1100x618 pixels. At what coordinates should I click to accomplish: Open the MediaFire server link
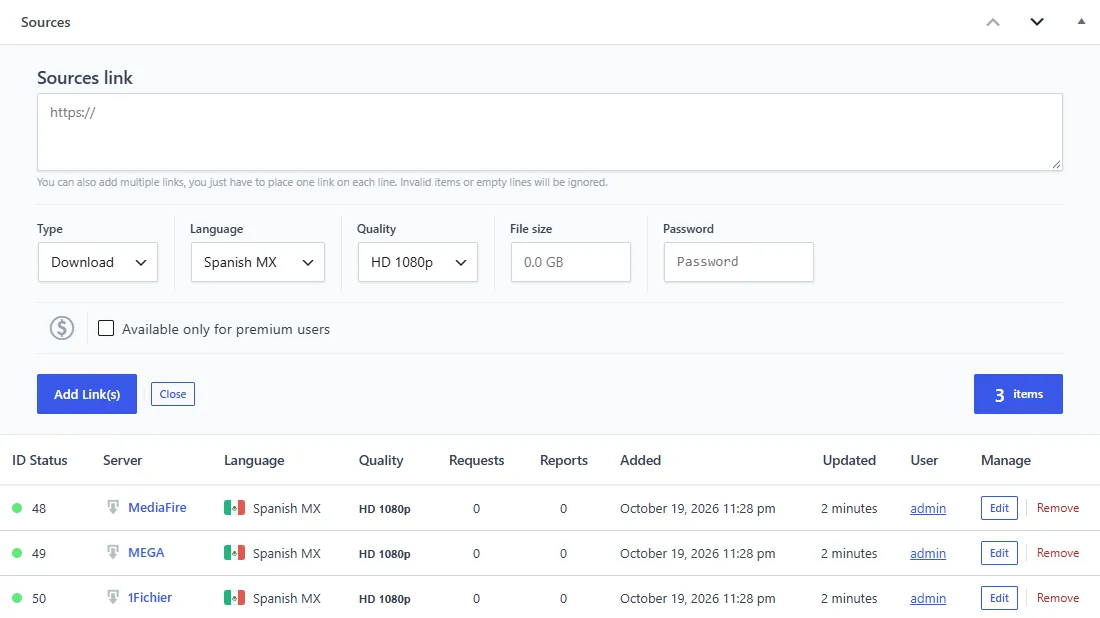157,507
